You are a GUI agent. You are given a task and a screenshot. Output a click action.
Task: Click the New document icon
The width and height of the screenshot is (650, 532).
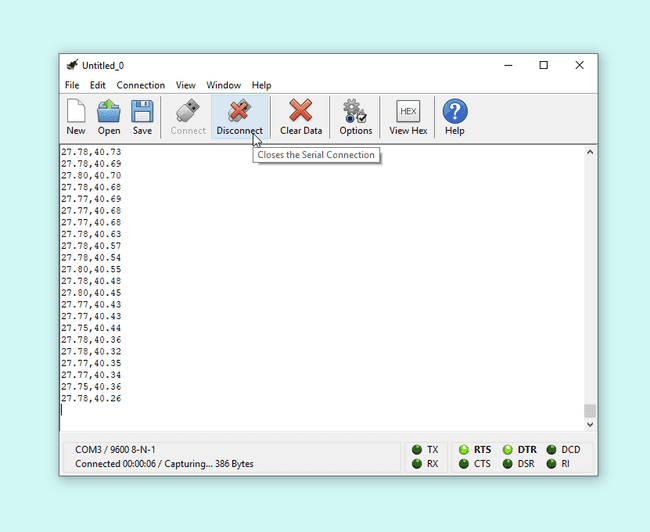coord(76,116)
